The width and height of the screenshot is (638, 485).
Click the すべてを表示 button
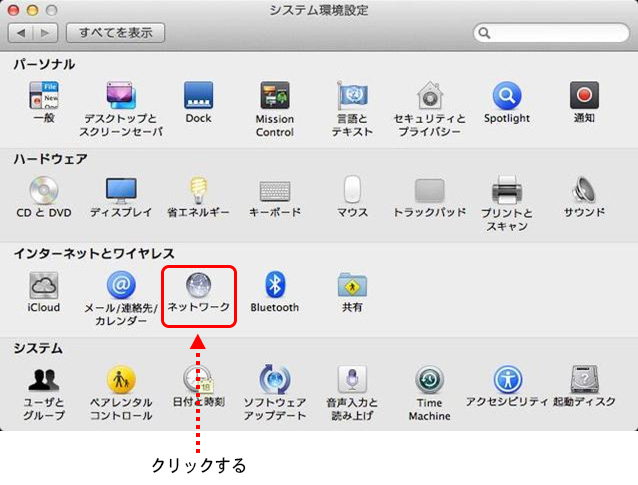coord(116,33)
